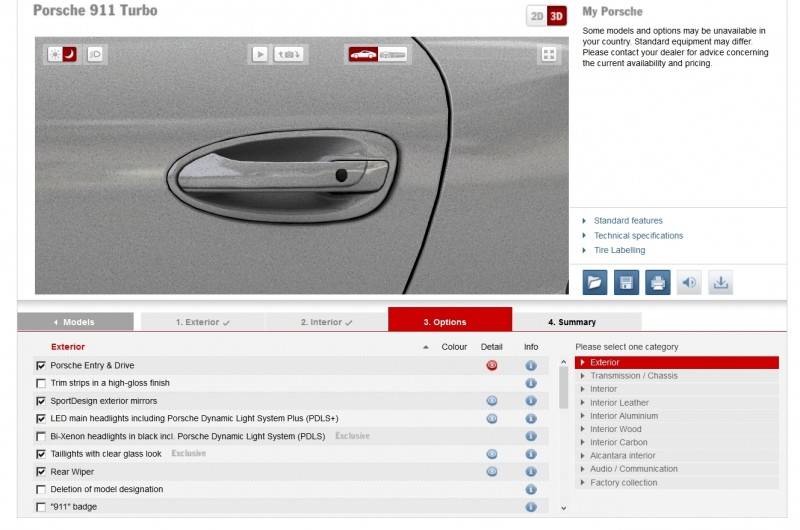This screenshot has width=800, height=530.
Task: Select the interior car view icon
Action: 392,54
